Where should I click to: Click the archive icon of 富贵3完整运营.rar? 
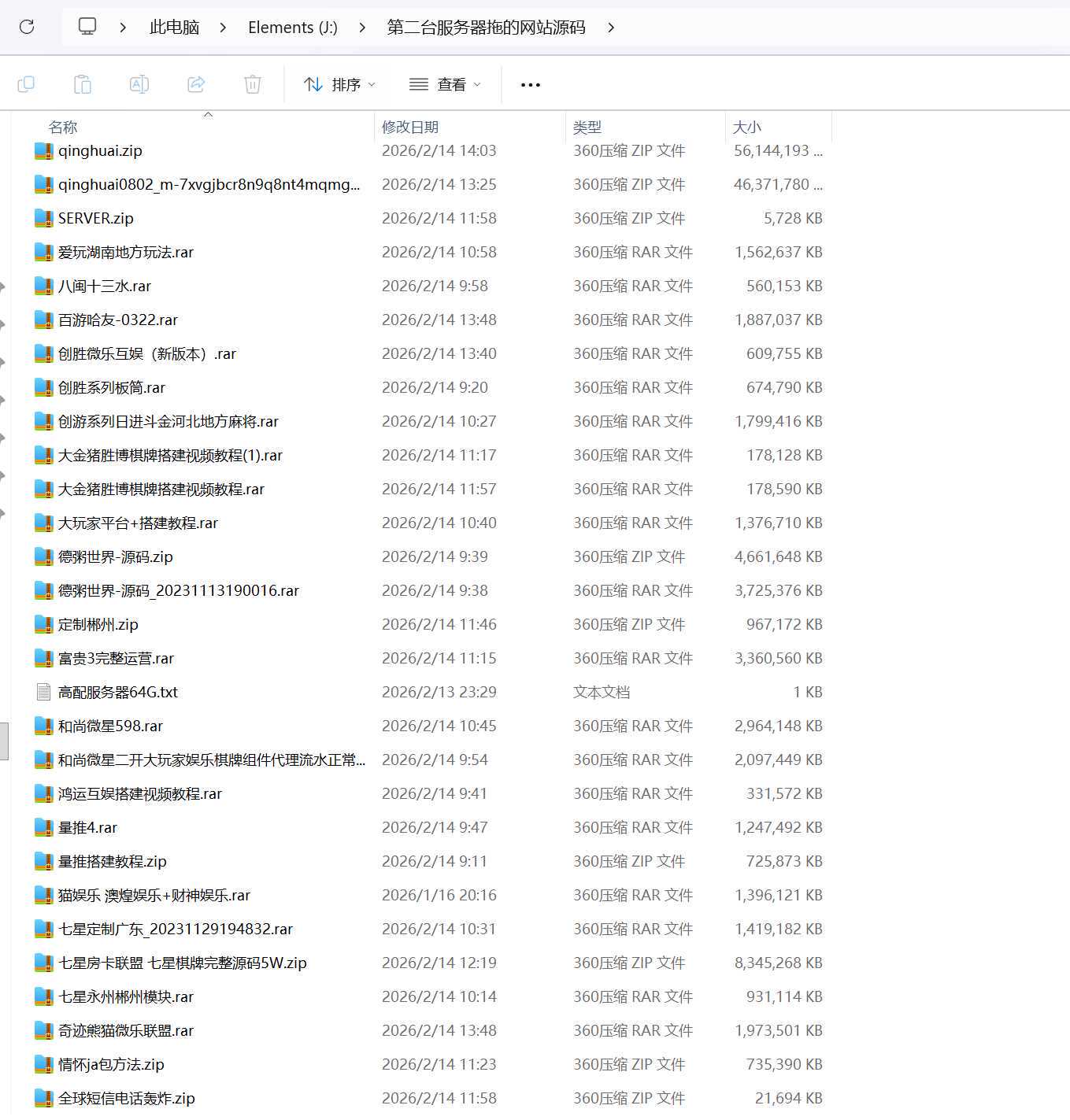click(44, 659)
